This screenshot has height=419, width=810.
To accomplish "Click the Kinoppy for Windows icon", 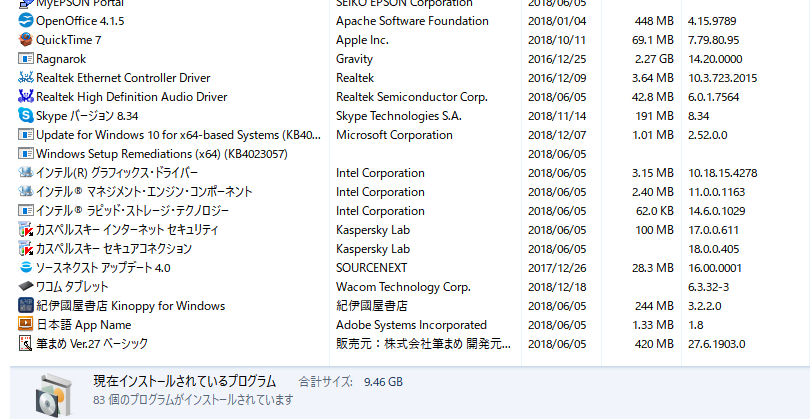I will click(x=26, y=306).
